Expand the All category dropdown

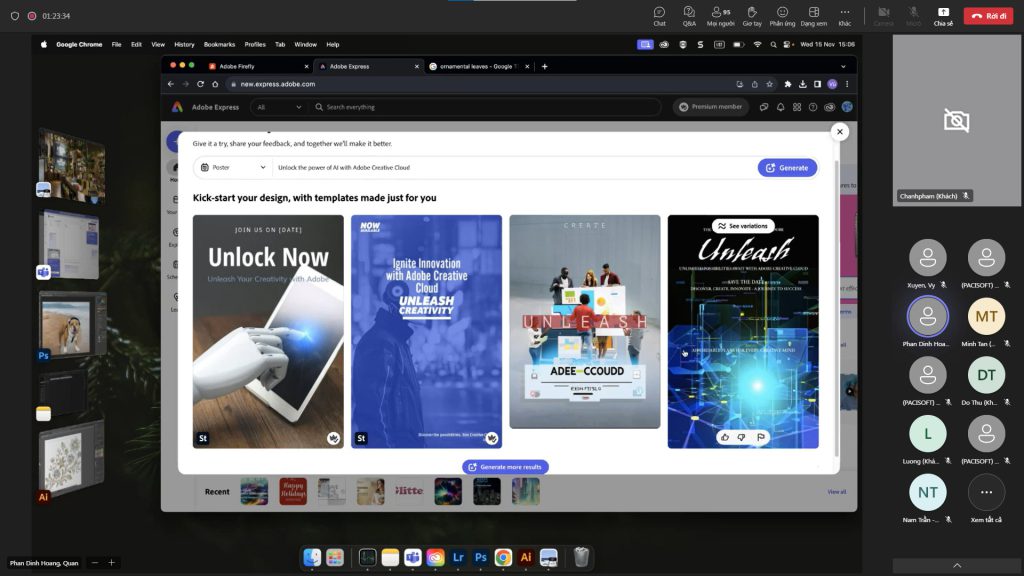pyautogui.click(x=279, y=107)
